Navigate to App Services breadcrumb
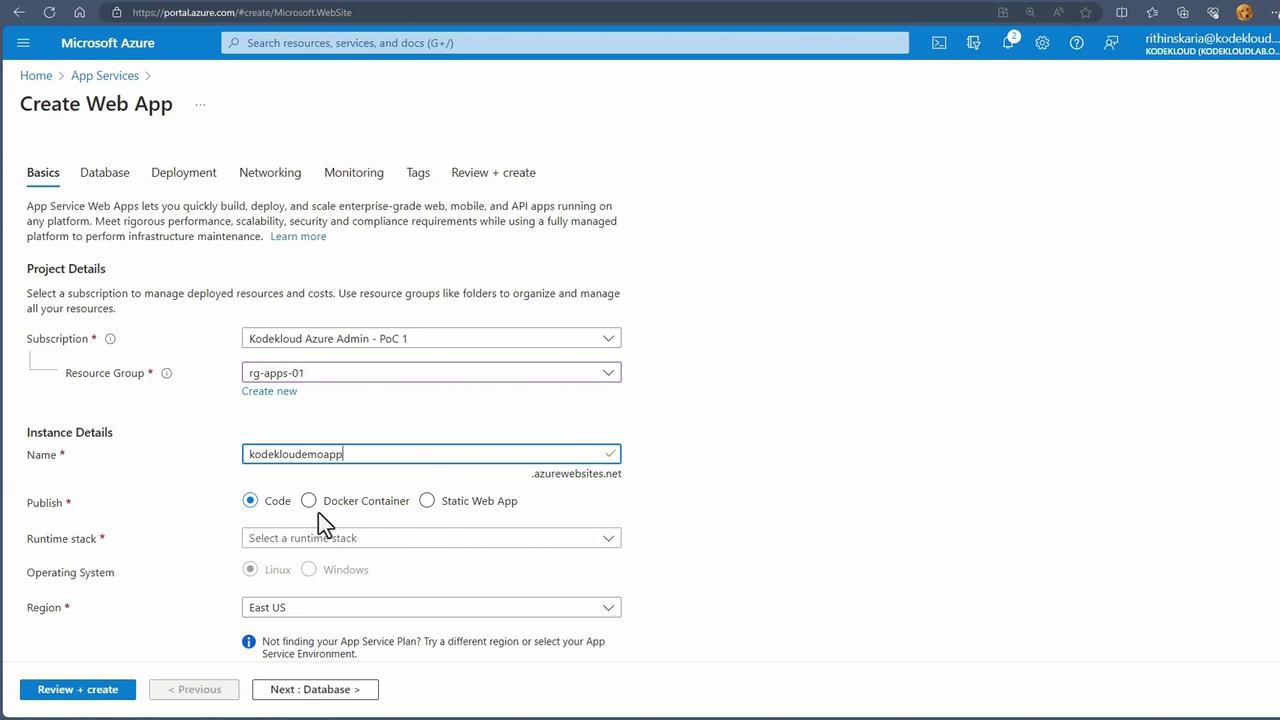 coord(105,76)
